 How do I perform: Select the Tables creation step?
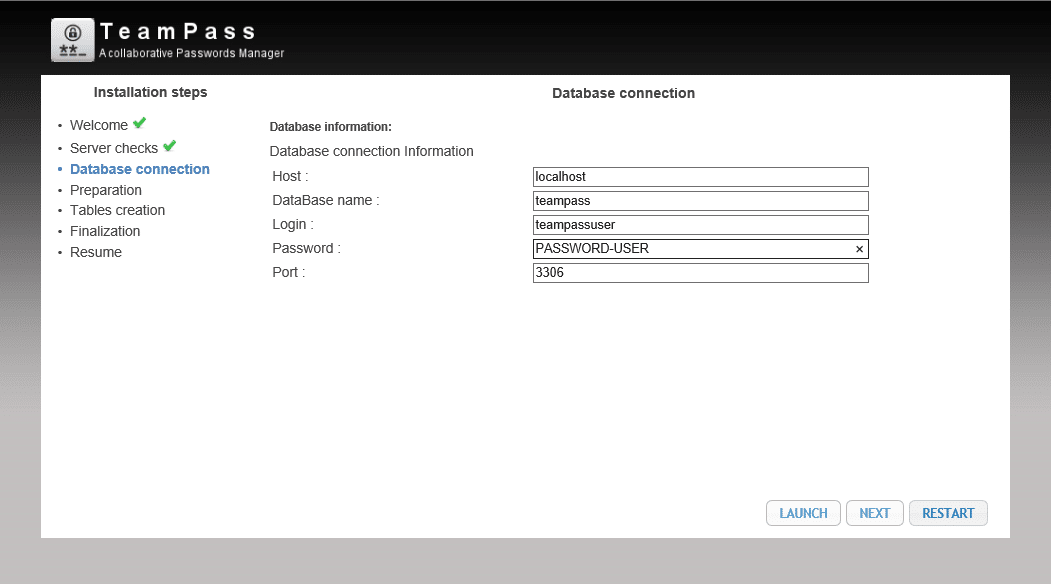[x=117, y=211]
